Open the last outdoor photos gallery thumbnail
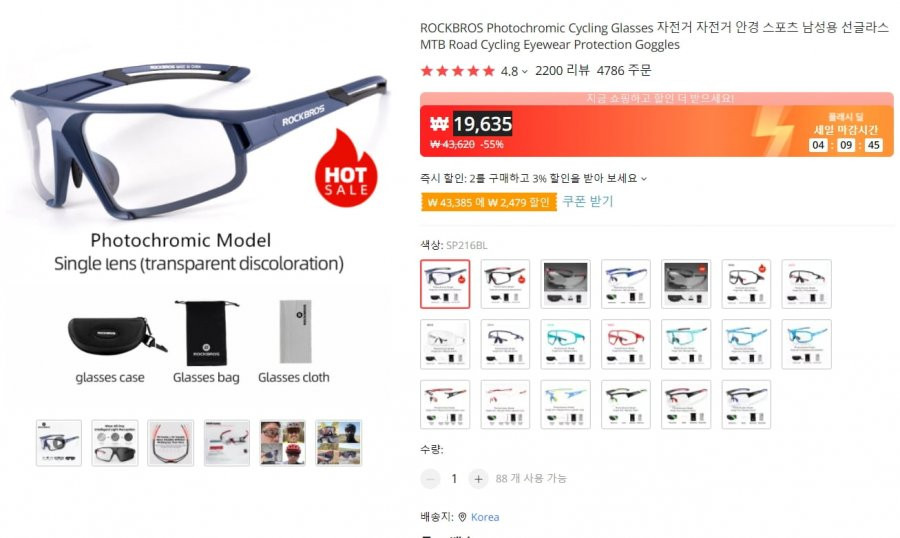Viewport: 900px width, 538px height. pyautogui.click(x=338, y=443)
